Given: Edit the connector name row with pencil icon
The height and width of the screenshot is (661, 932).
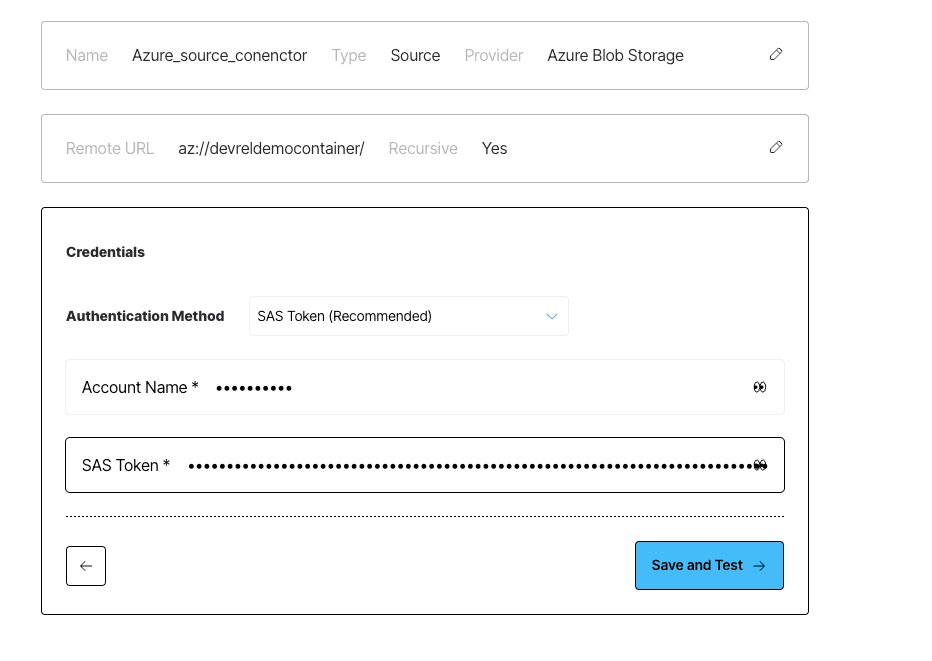Looking at the screenshot, I should (x=776, y=55).
